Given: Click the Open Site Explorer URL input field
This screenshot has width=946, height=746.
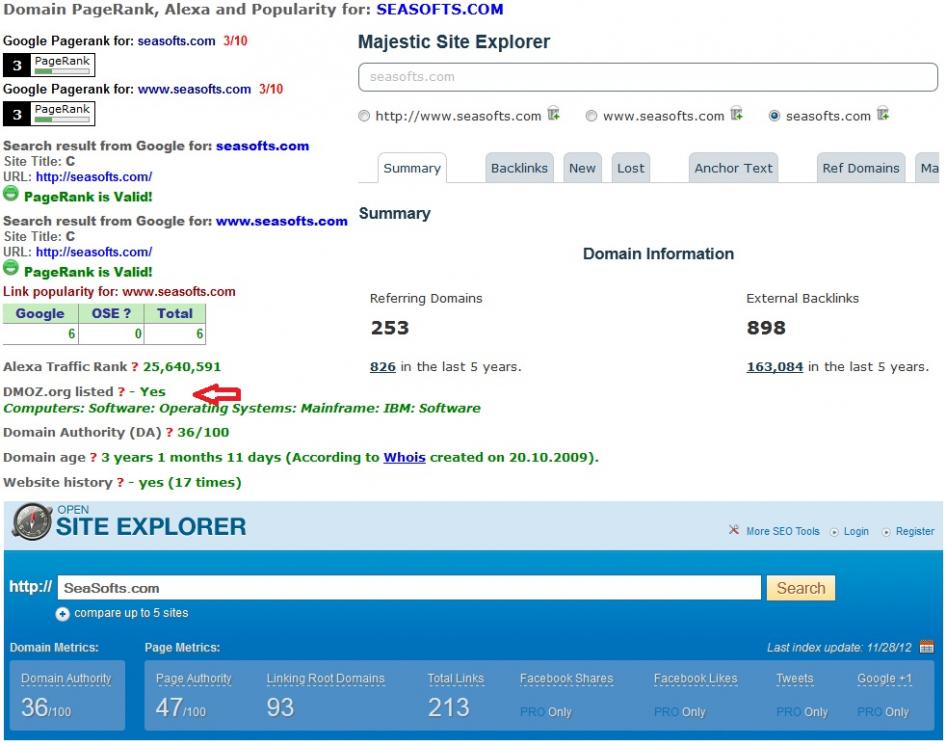Looking at the screenshot, I should coord(409,588).
